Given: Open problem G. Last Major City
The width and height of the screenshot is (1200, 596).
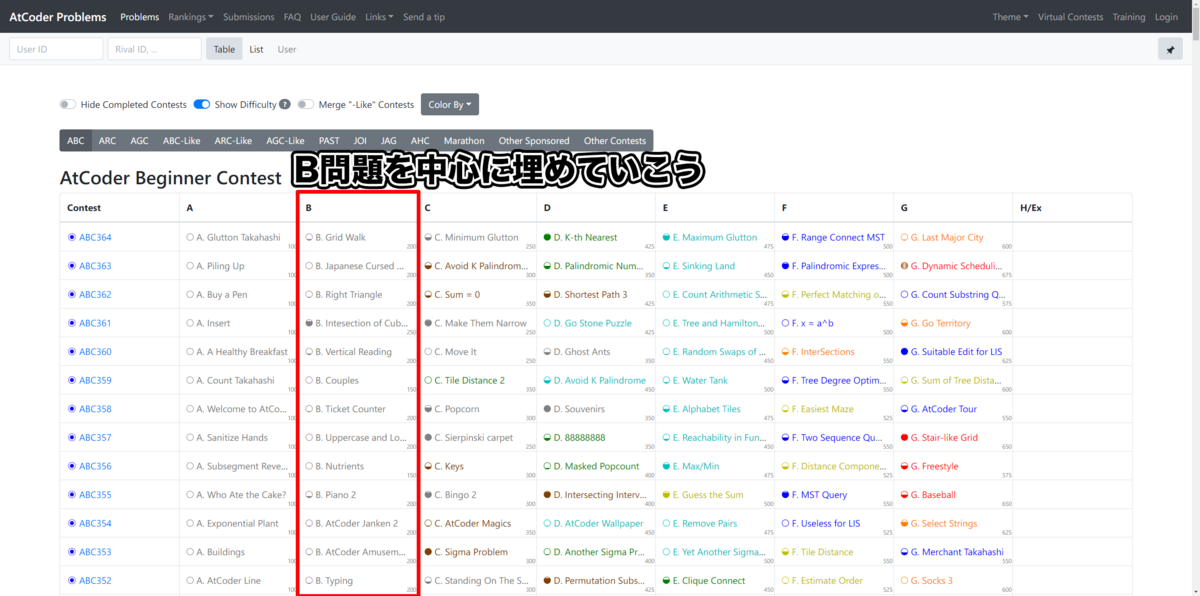Looking at the screenshot, I should point(946,238).
